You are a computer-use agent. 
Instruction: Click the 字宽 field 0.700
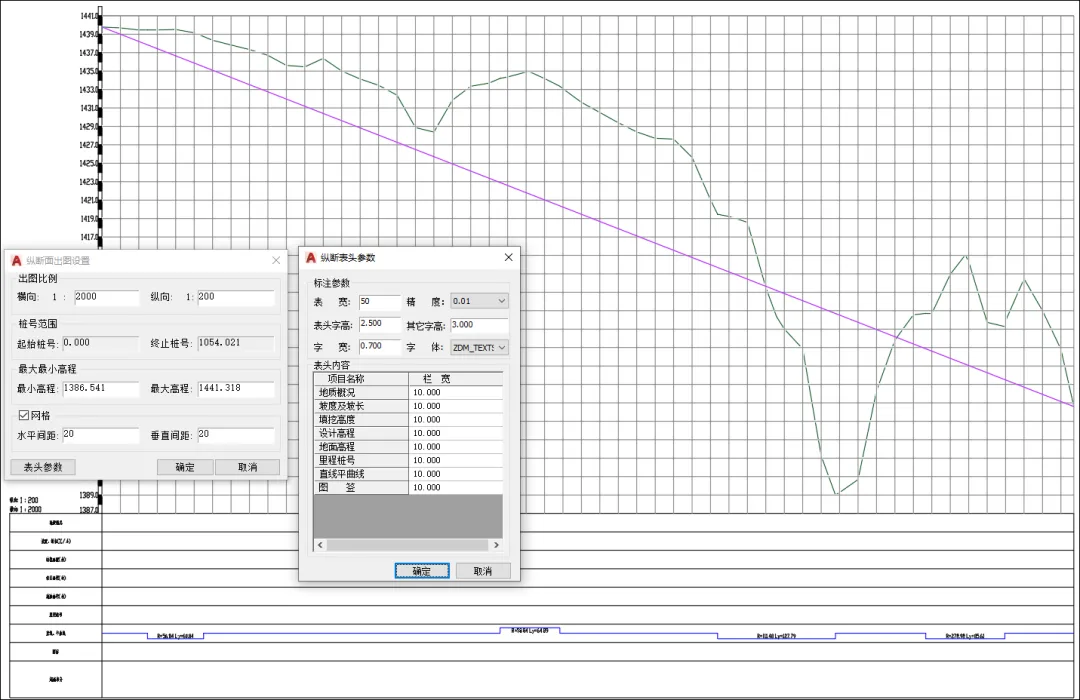pyautogui.click(x=380, y=347)
